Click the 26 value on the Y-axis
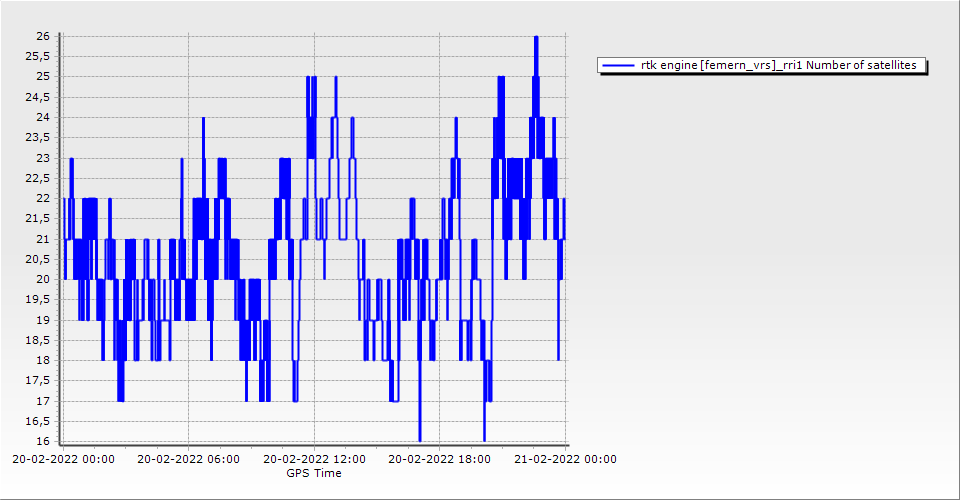The width and height of the screenshot is (960, 500). [42, 36]
